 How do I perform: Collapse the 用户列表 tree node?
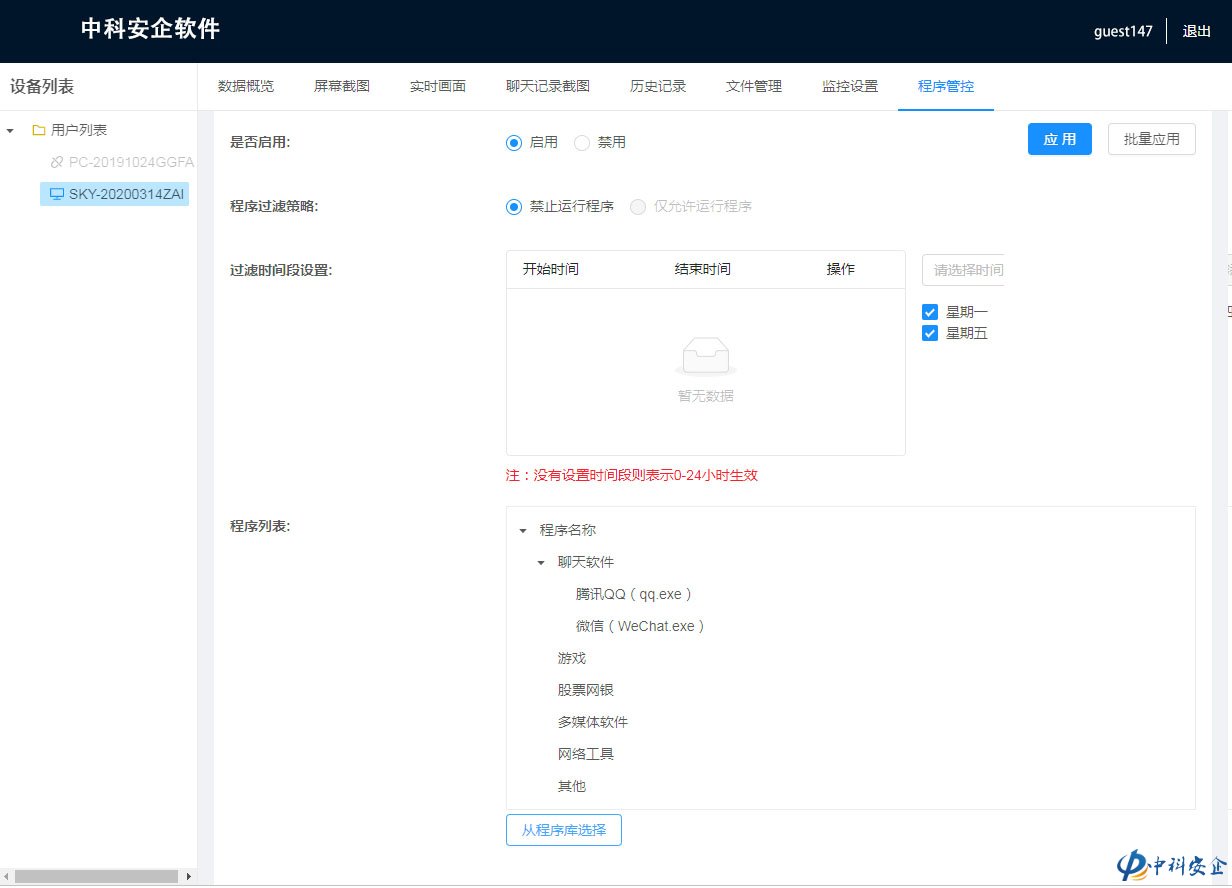click(x=10, y=130)
